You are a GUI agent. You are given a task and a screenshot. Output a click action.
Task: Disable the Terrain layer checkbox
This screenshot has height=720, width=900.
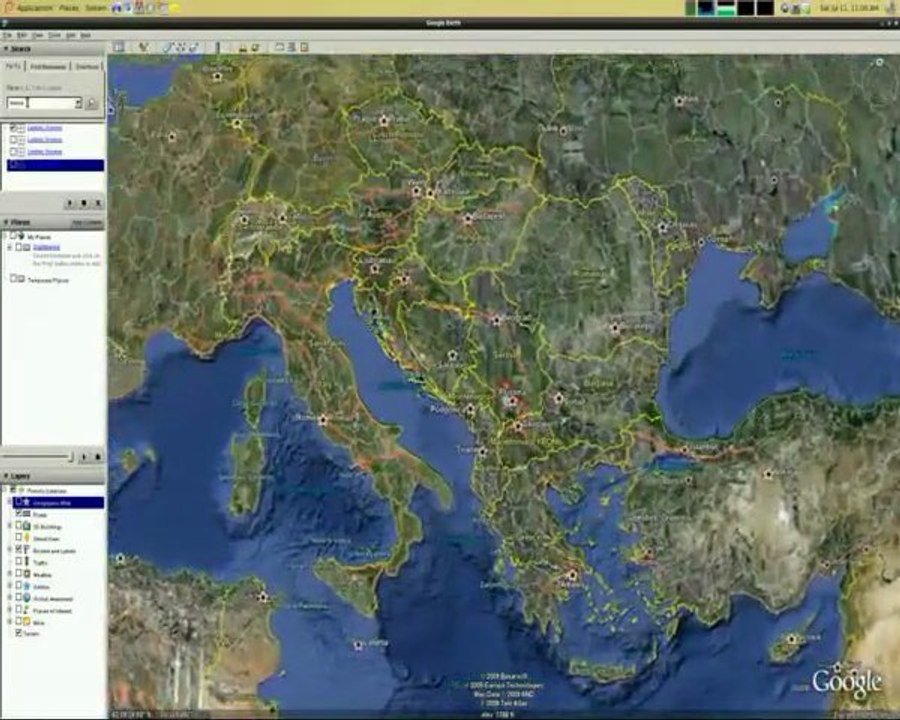click(18, 633)
